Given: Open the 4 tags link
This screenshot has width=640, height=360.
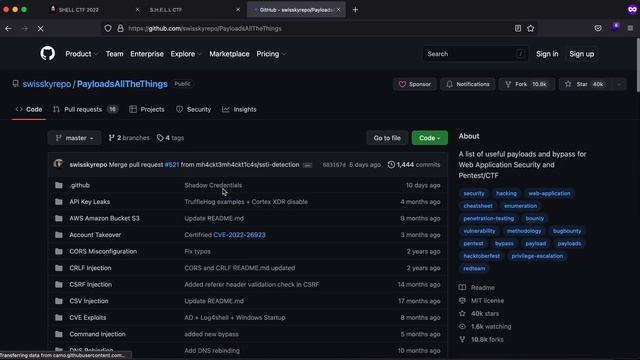Looking at the screenshot, I should [171, 138].
